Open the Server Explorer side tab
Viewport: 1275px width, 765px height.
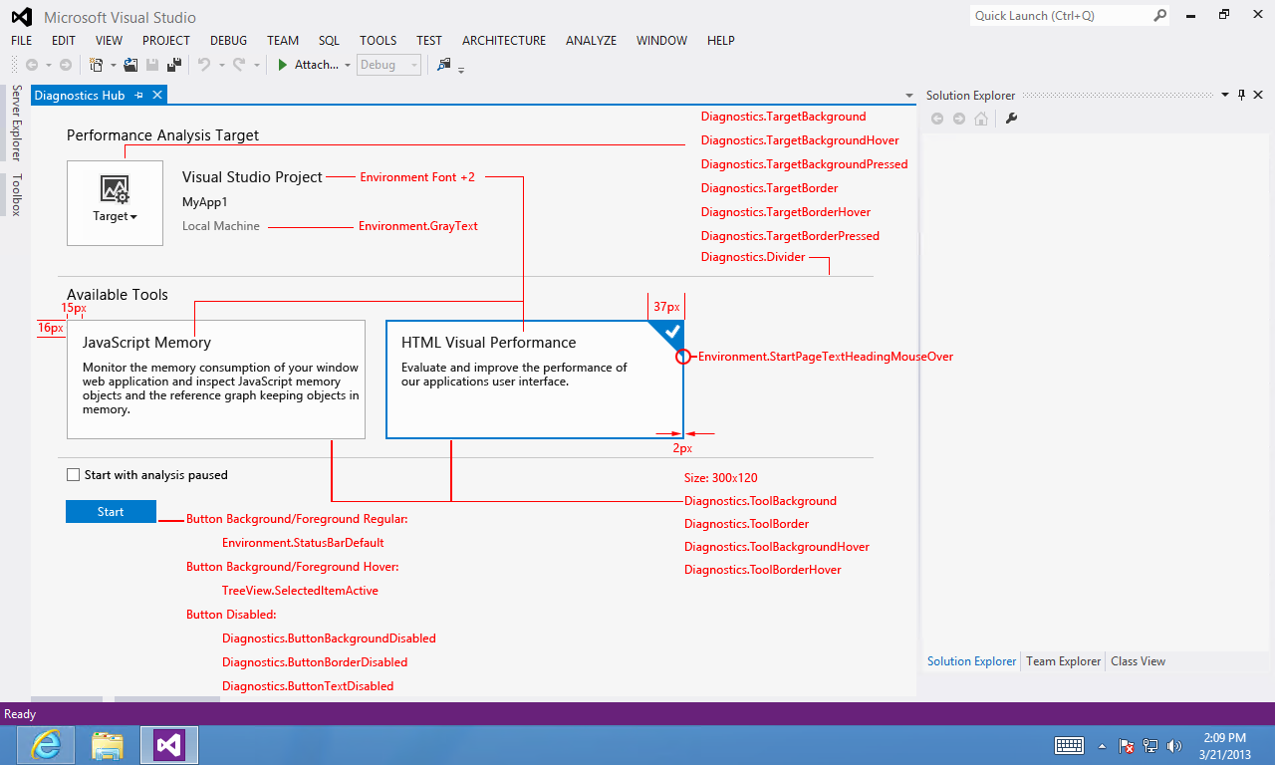click(16, 122)
